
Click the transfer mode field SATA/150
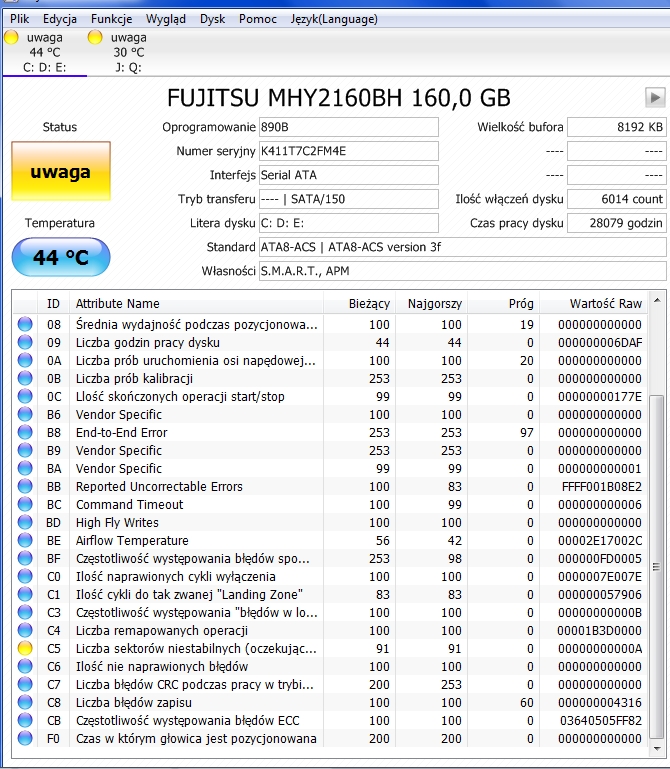[349, 199]
